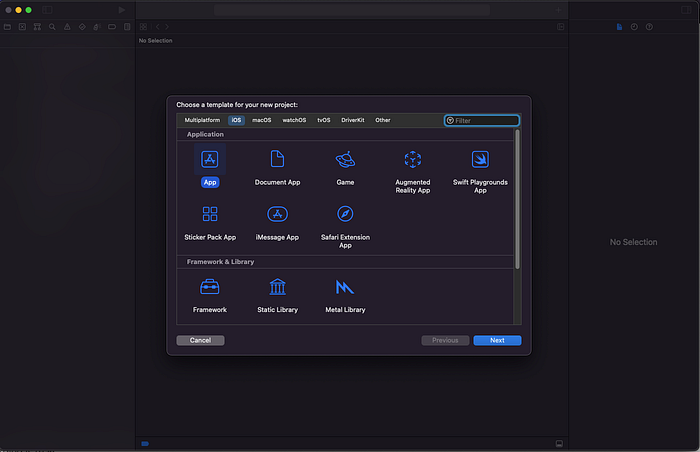Show the File inspector icon
Image resolution: width=700 pixels, height=452 pixels.
619,27
